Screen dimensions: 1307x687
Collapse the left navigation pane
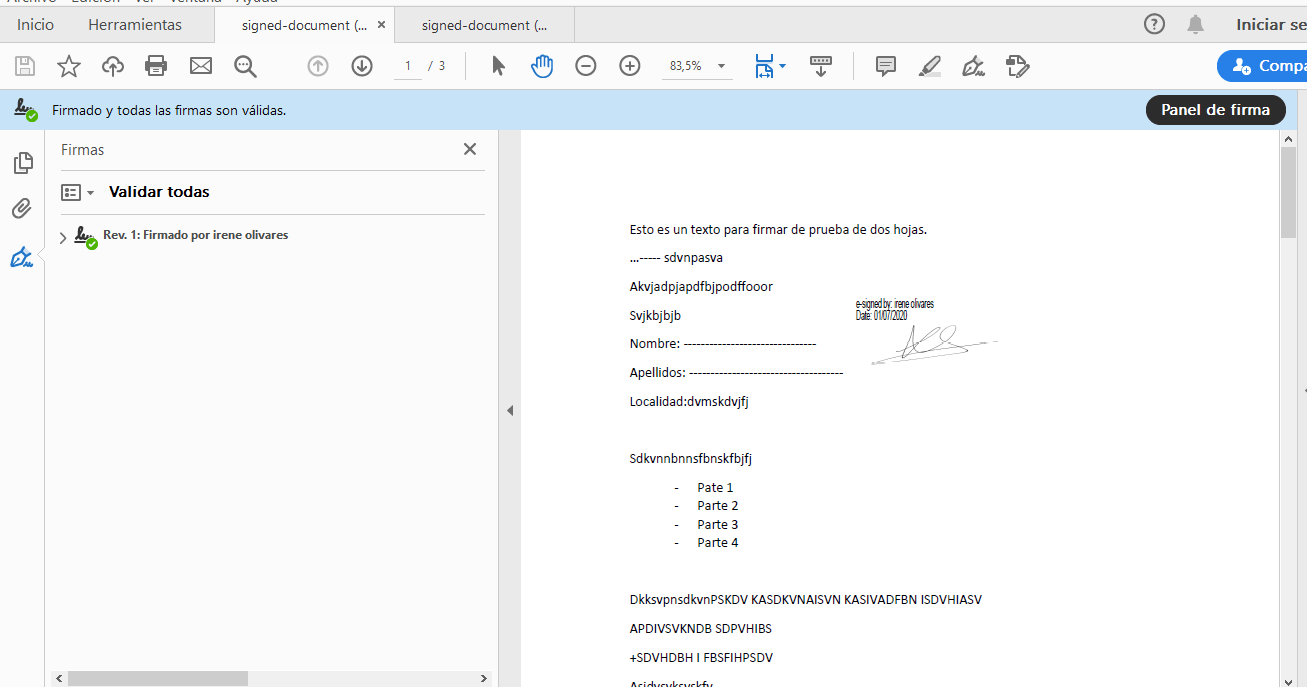[x=509, y=410]
